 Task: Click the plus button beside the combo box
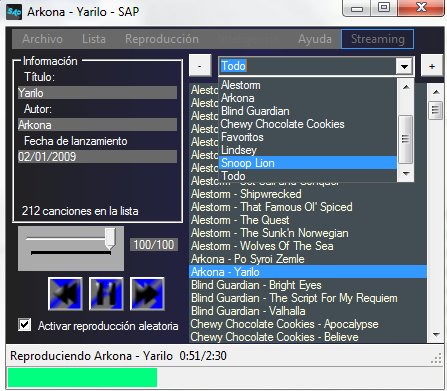pos(432,66)
